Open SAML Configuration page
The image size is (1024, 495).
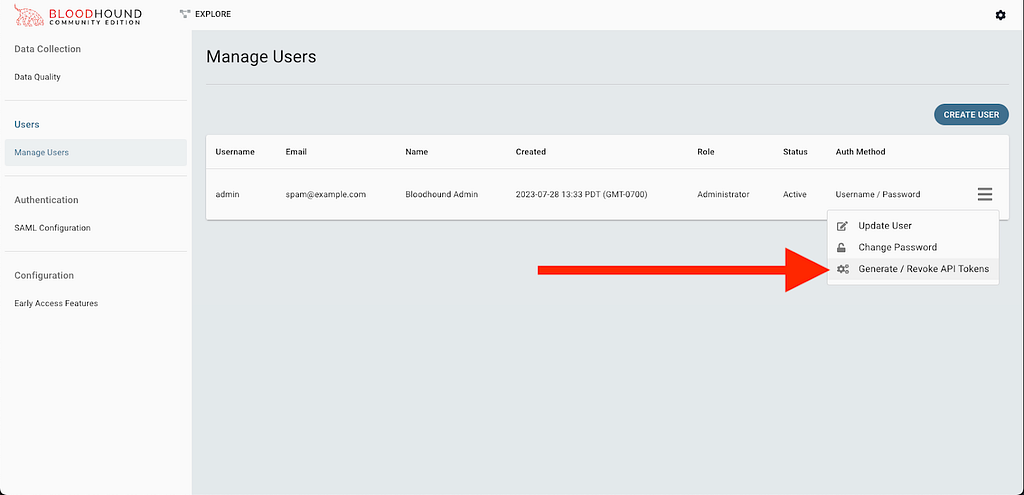point(52,228)
